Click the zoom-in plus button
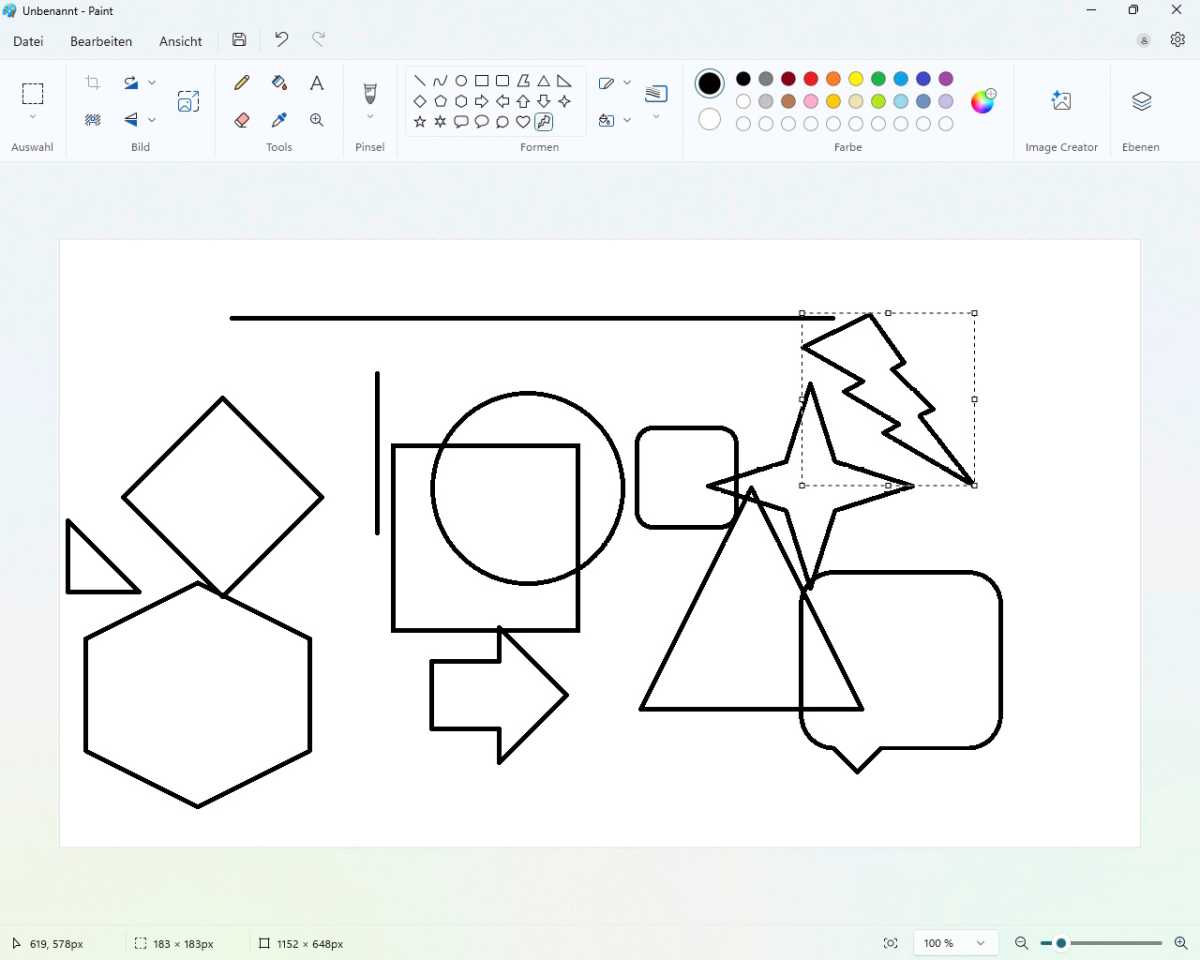The height and width of the screenshot is (960, 1200). click(1180, 943)
